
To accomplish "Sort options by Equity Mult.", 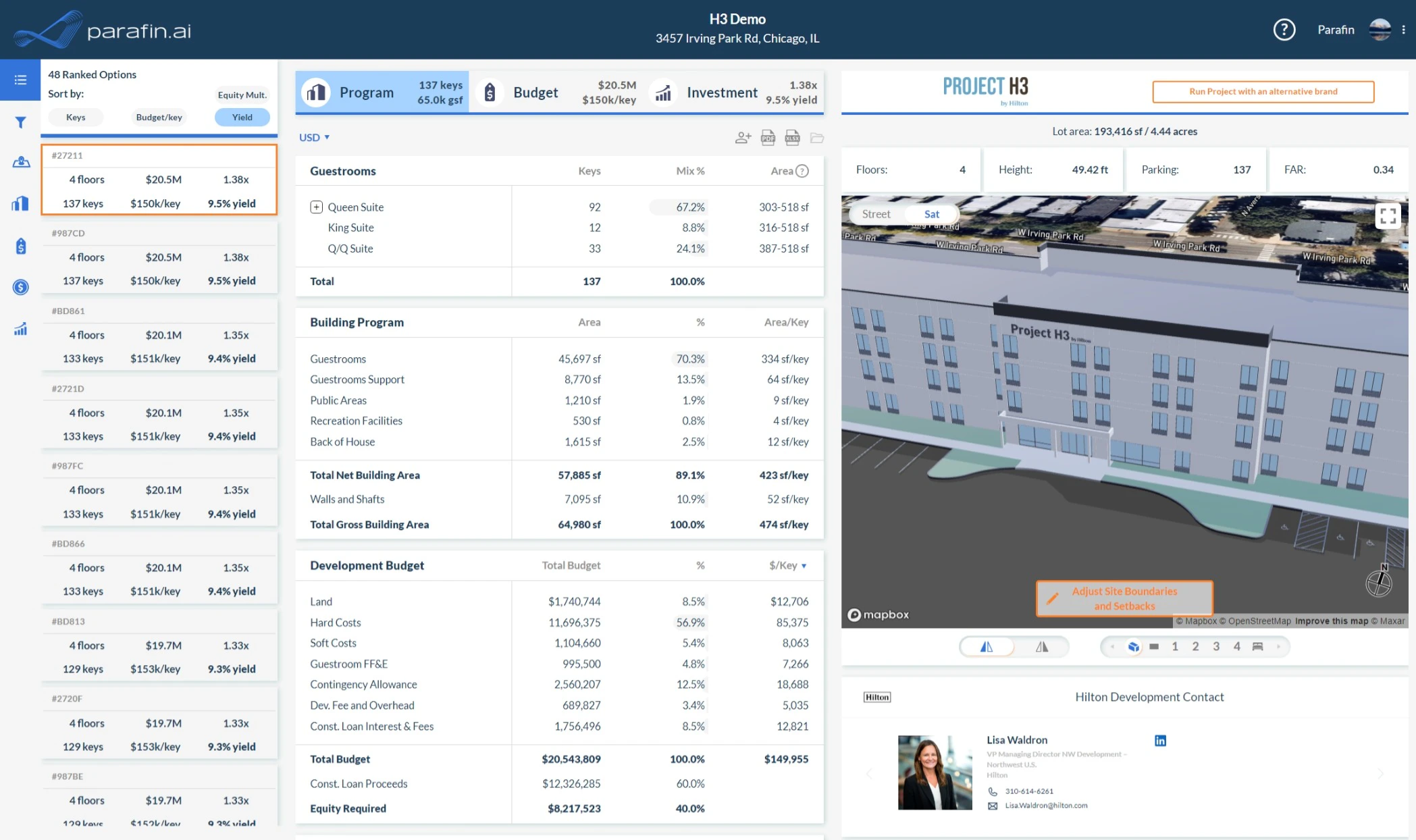I will point(242,95).
